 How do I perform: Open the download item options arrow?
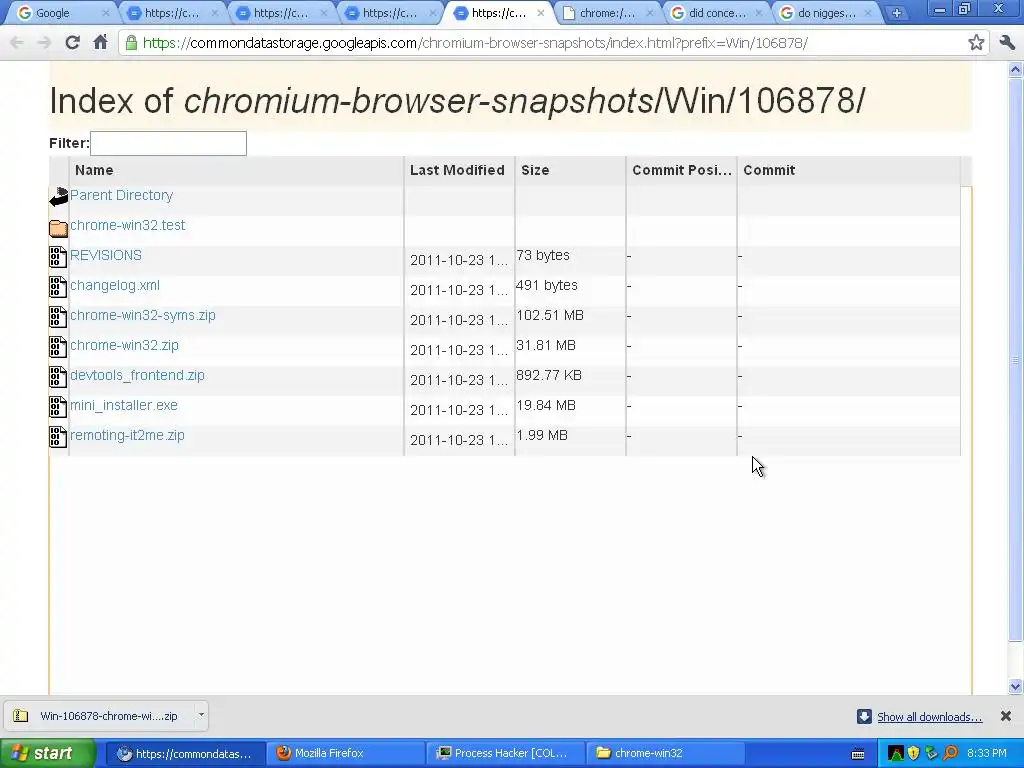[201, 715]
